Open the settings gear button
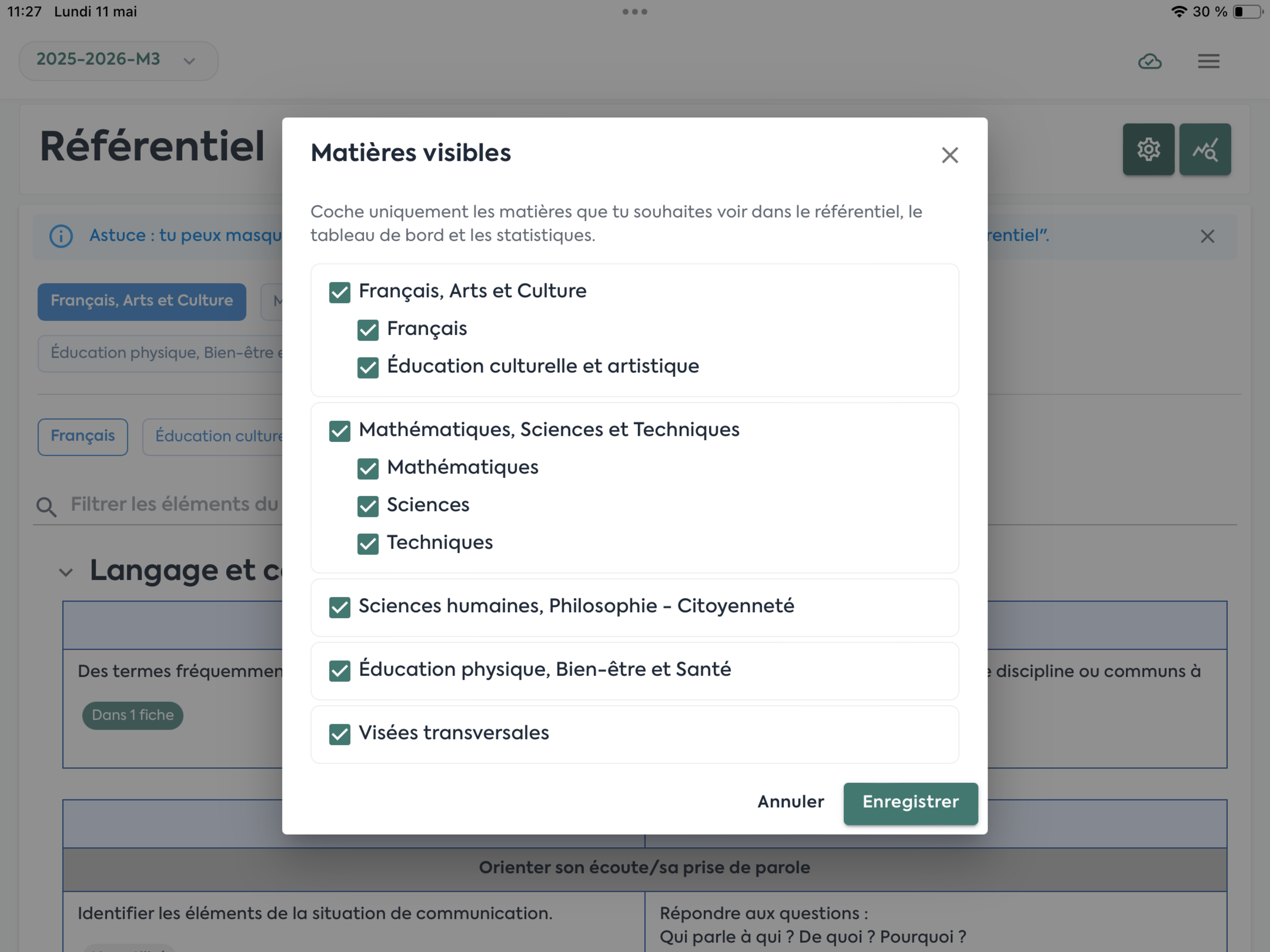 [1148, 149]
